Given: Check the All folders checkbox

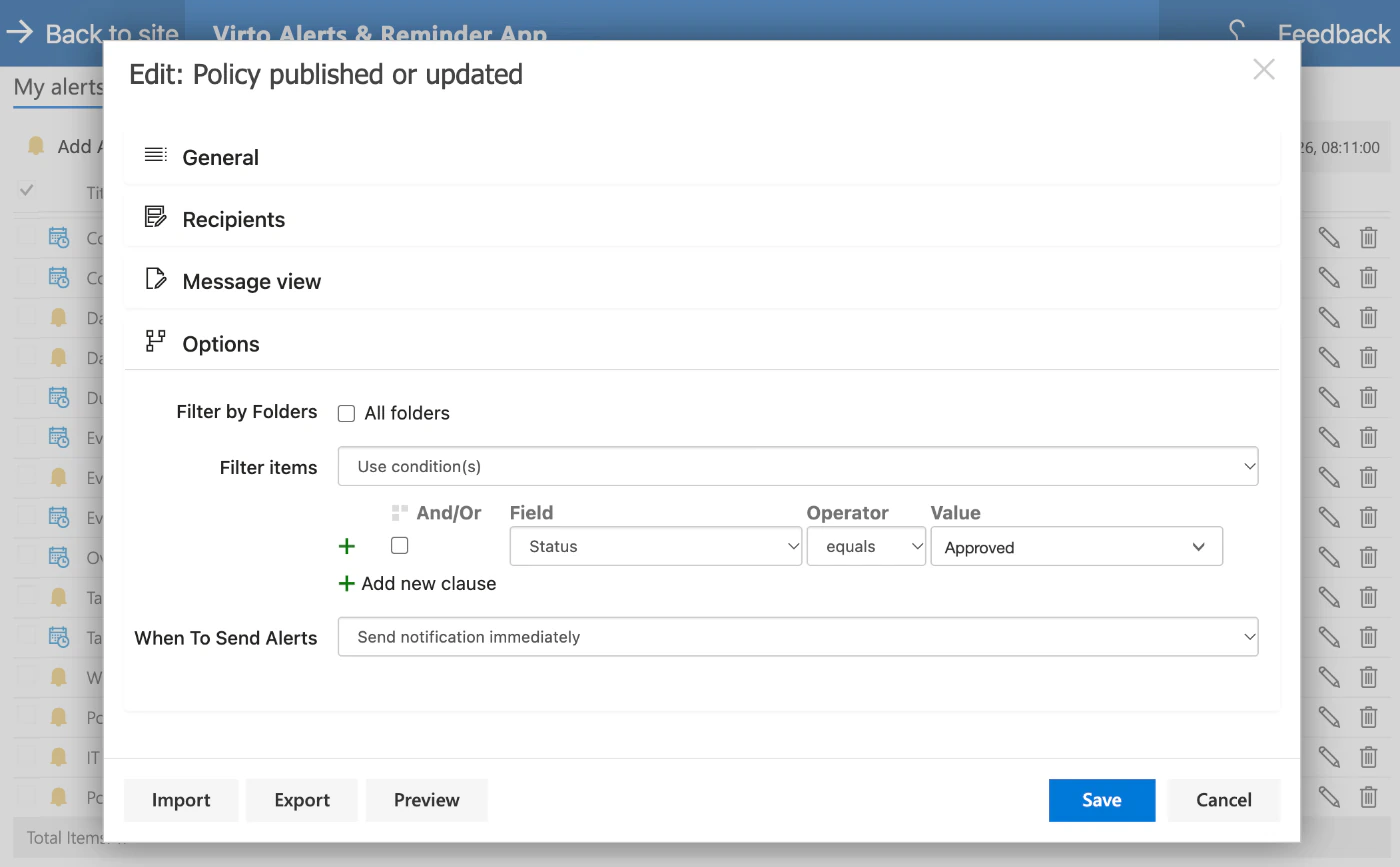Looking at the screenshot, I should [347, 414].
